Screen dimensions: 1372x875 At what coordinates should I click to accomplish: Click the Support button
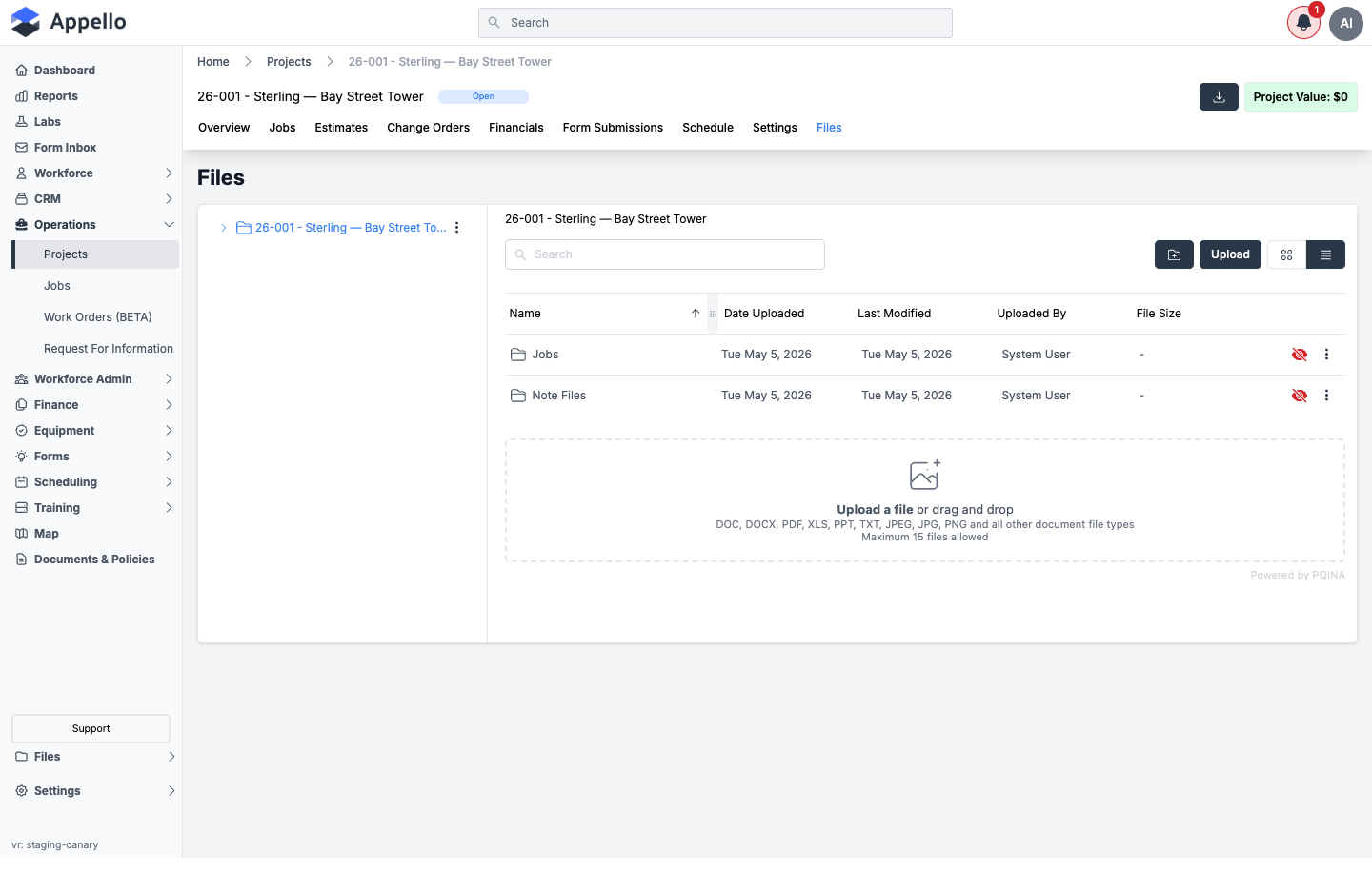[x=91, y=728]
